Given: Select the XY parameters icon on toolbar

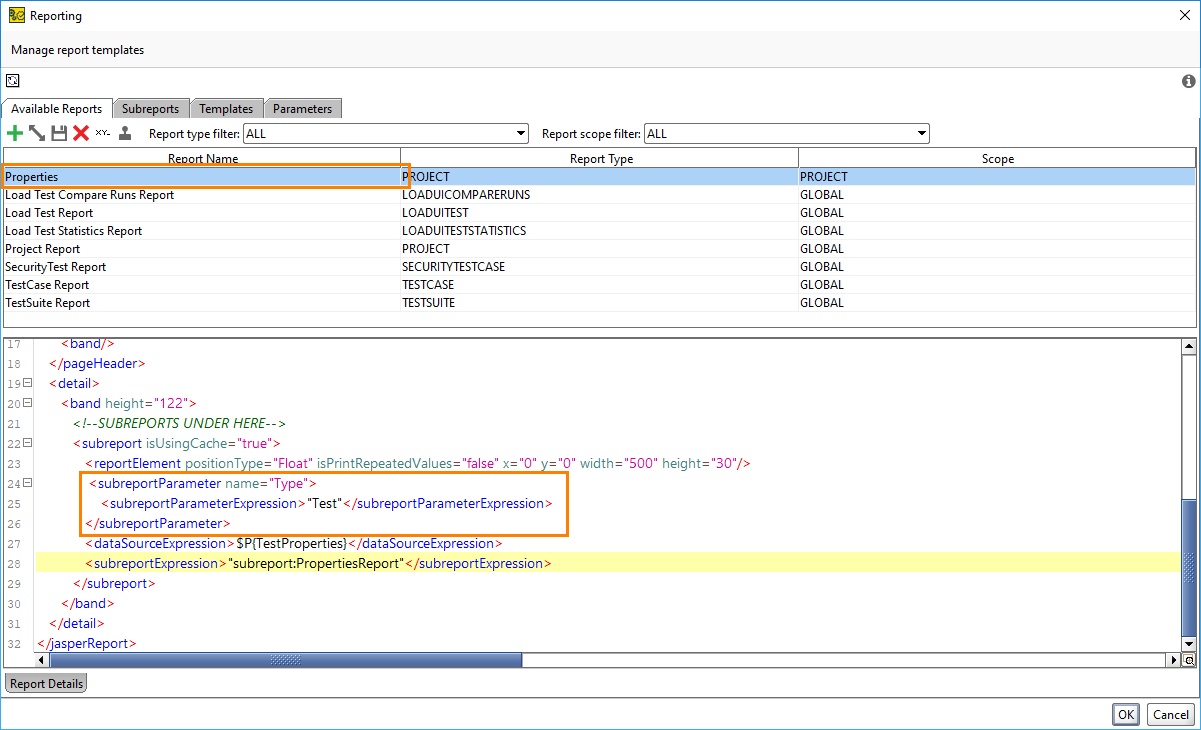Looking at the screenshot, I should click(103, 132).
